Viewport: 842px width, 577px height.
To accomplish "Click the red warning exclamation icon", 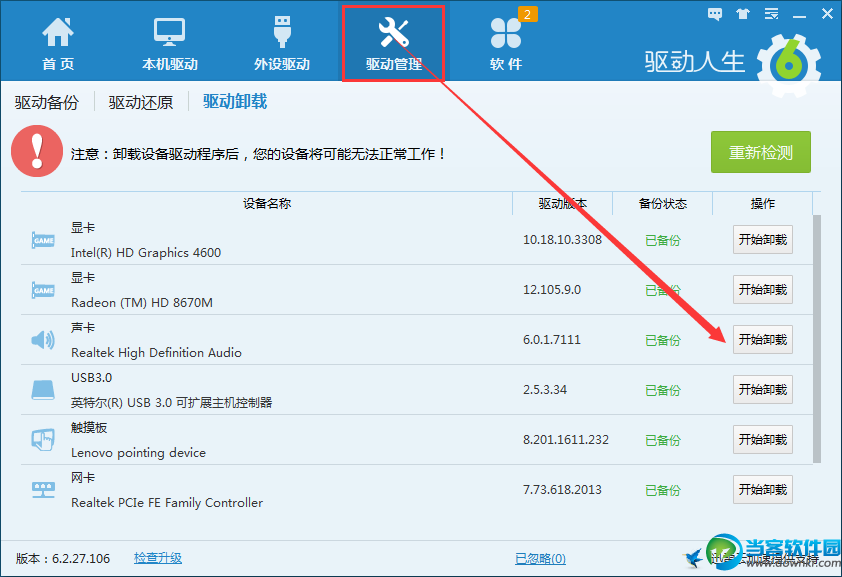I will pyautogui.click(x=37, y=151).
